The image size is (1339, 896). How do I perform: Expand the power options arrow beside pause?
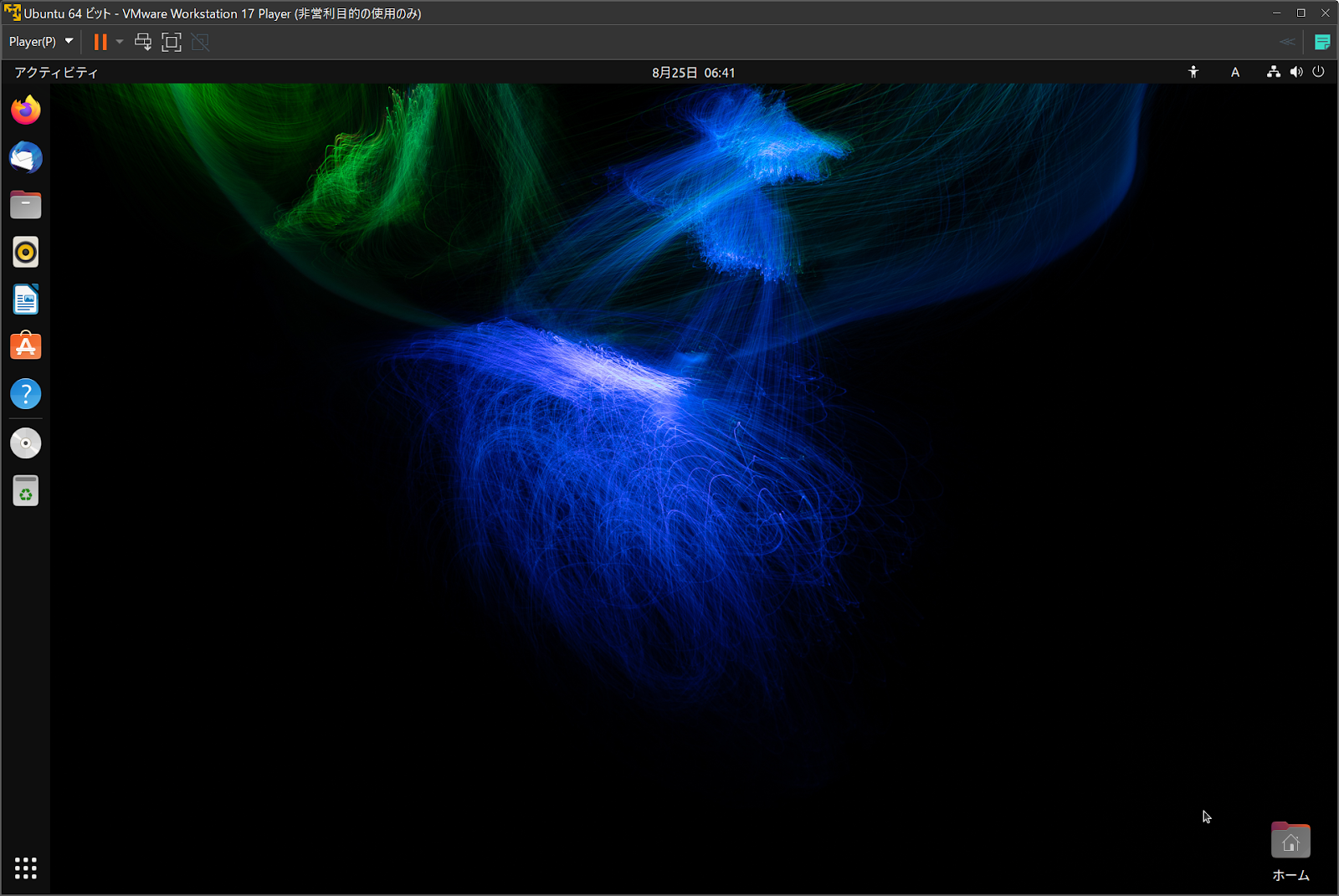120,42
